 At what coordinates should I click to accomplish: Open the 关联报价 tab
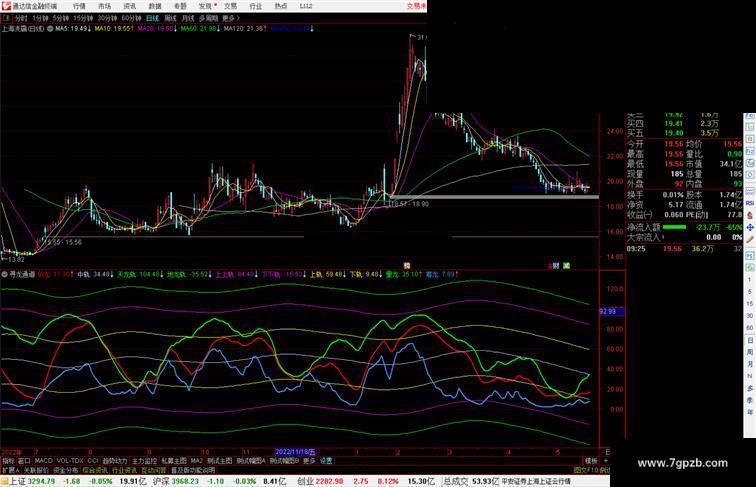pos(36,470)
